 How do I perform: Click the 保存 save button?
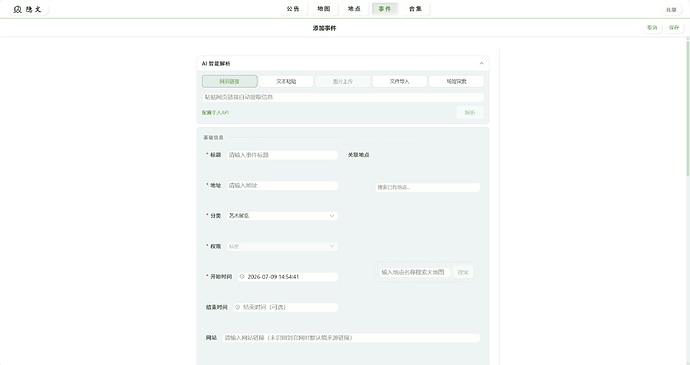point(674,27)
